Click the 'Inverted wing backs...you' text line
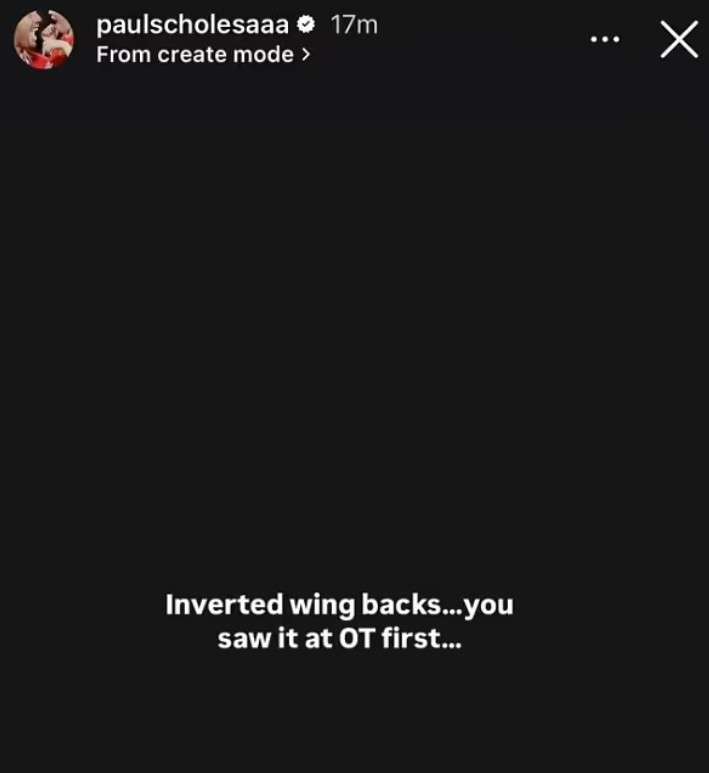Image resolution: width=709 pixels, height=773 pixels. pyautogui.click(x=339, y=605)
